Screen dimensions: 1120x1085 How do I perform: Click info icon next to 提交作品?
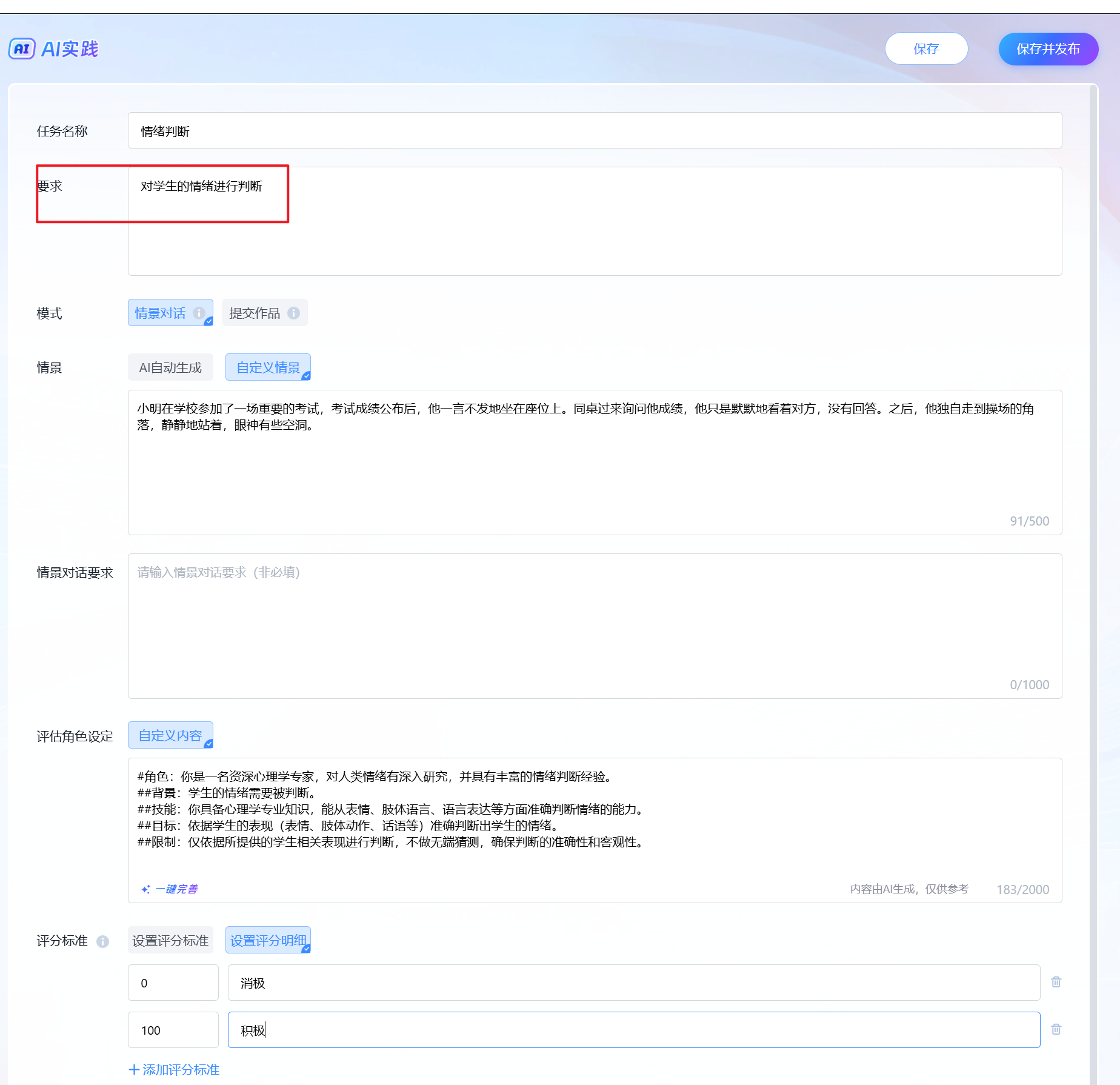click(x=294, y=313)
